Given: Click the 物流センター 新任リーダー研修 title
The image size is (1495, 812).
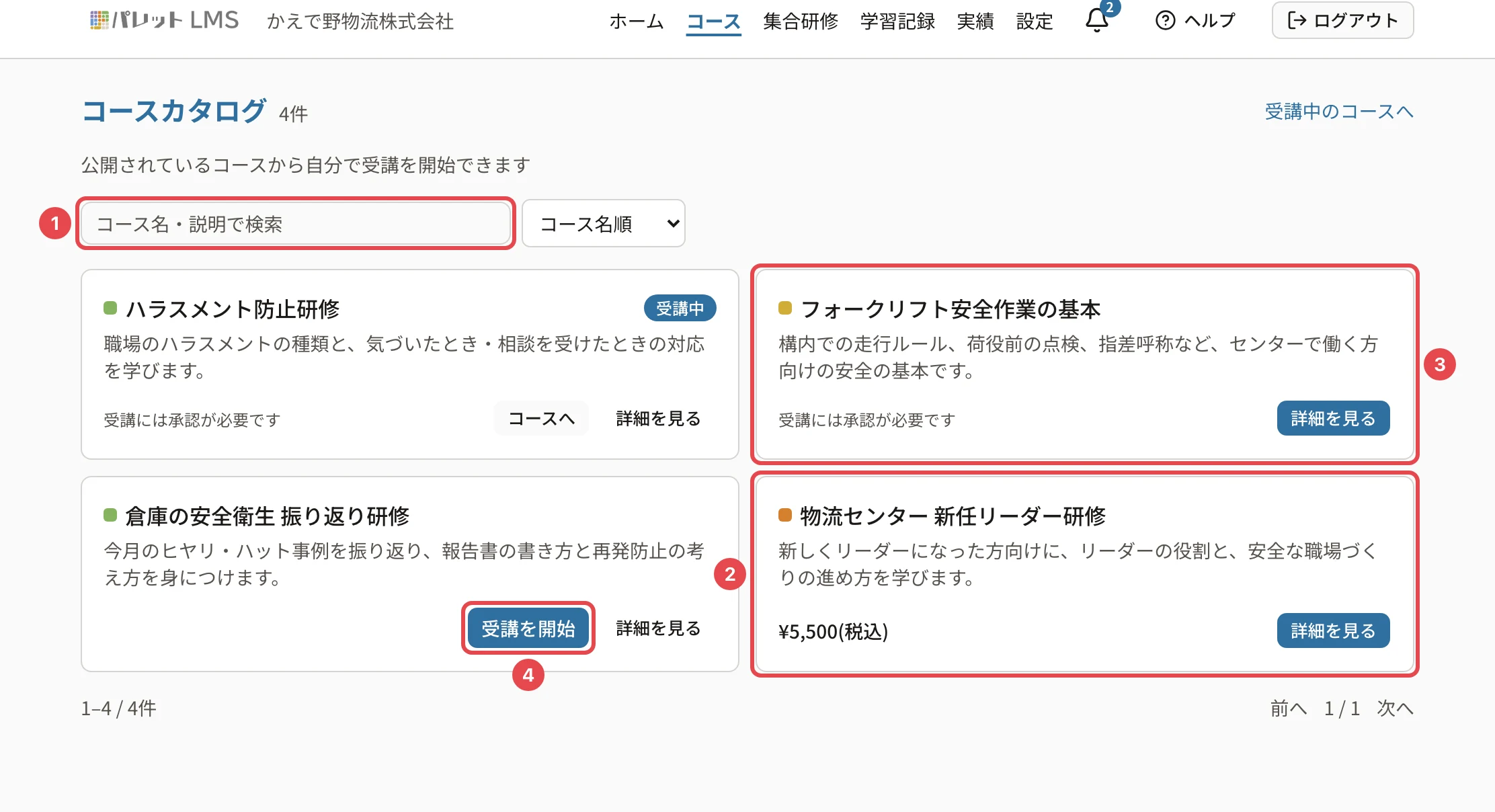Looking at the screenshot, I should (x=953, y=516).
